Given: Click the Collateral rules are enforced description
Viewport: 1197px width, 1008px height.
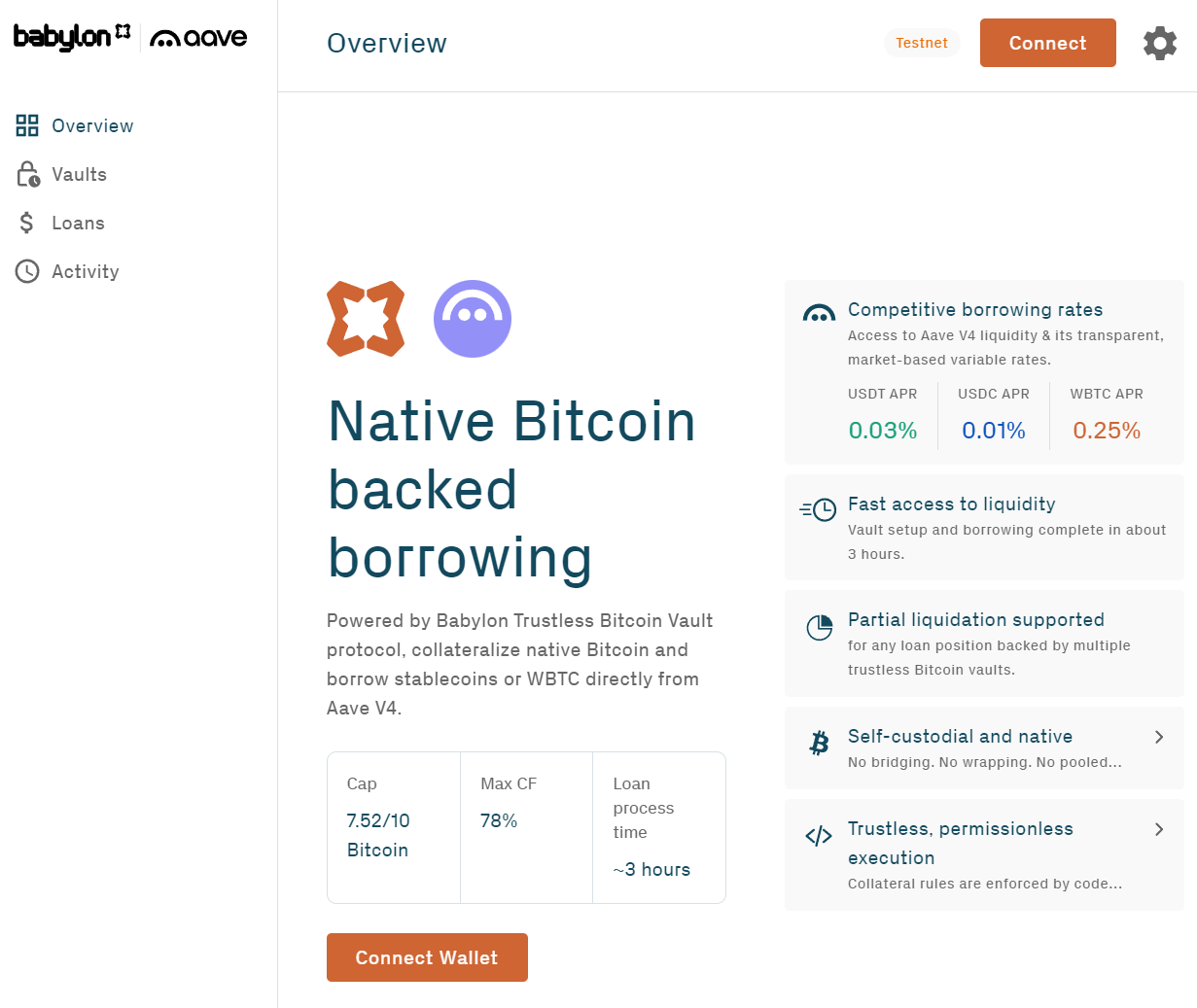Looking at the screenshot, I should (x=985, y=884).
